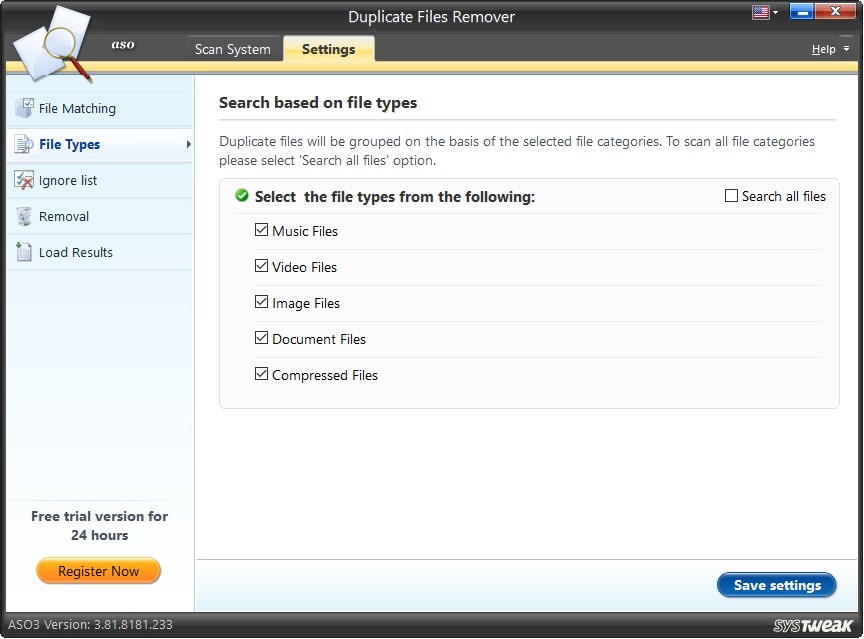This screenshot has width=864, height=639.
Task: Disable the Video Files checkbox
Action: point(262,266)
